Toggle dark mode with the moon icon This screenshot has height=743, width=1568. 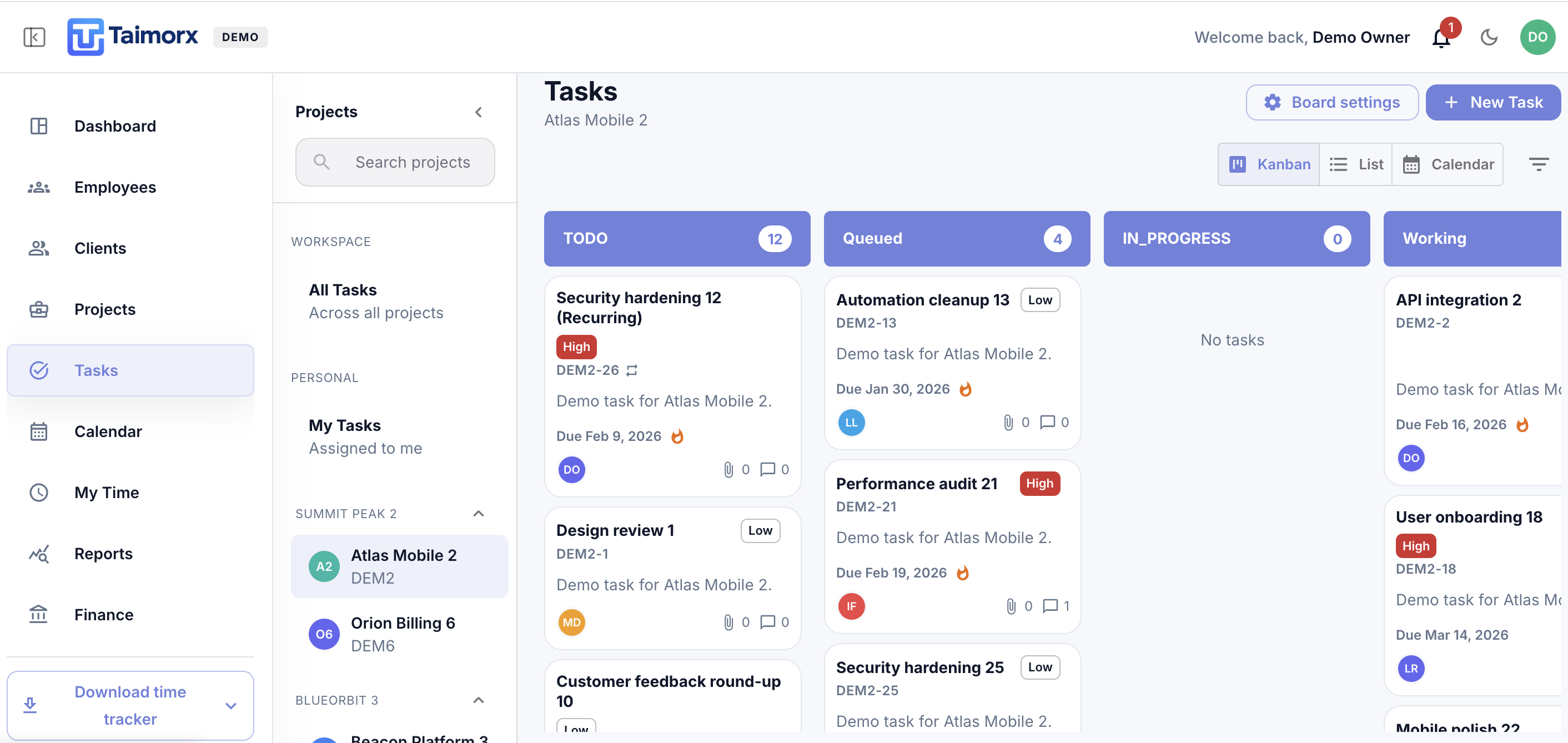click(1490, 37)
